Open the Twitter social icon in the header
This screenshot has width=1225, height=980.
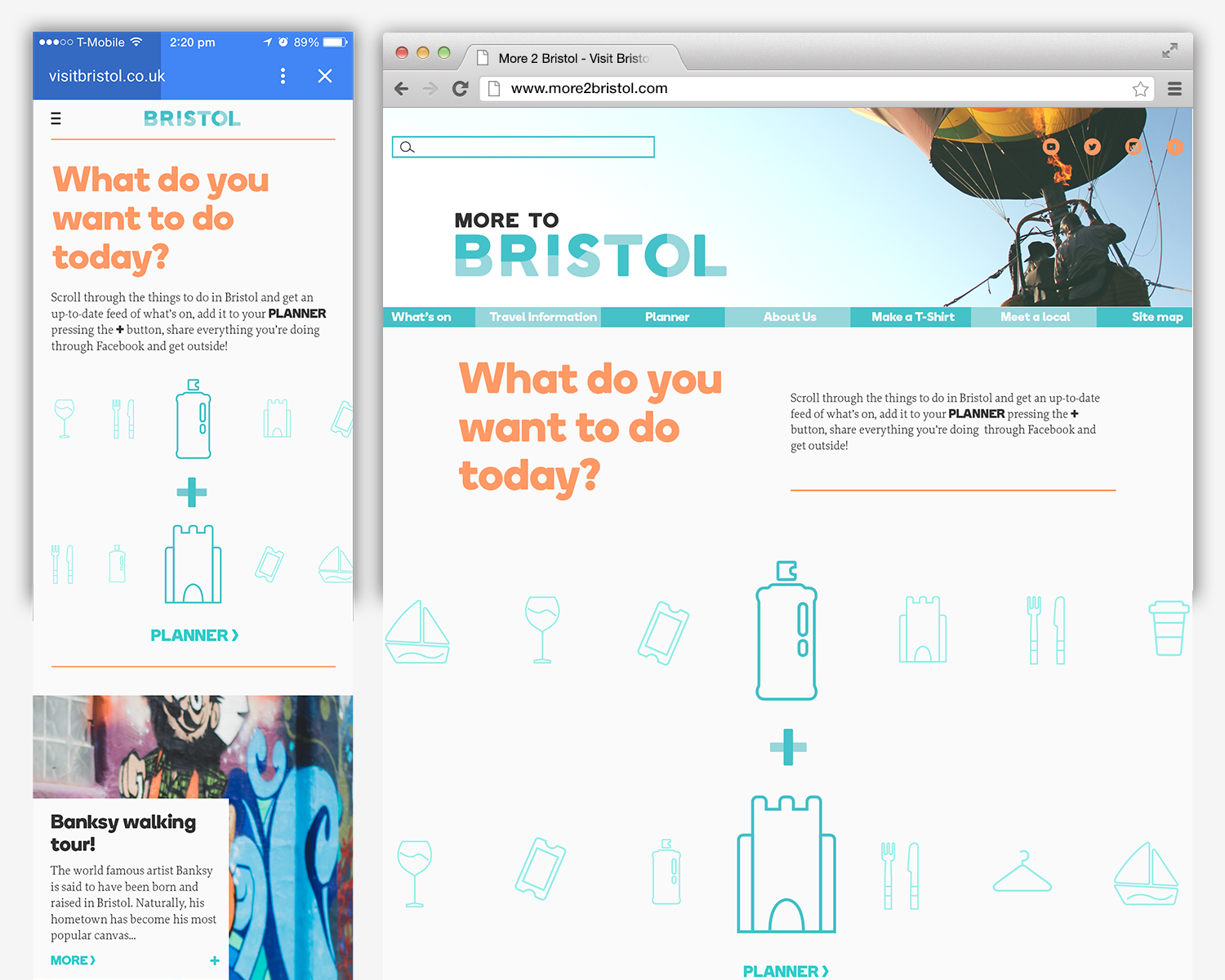click(1093, 147)
